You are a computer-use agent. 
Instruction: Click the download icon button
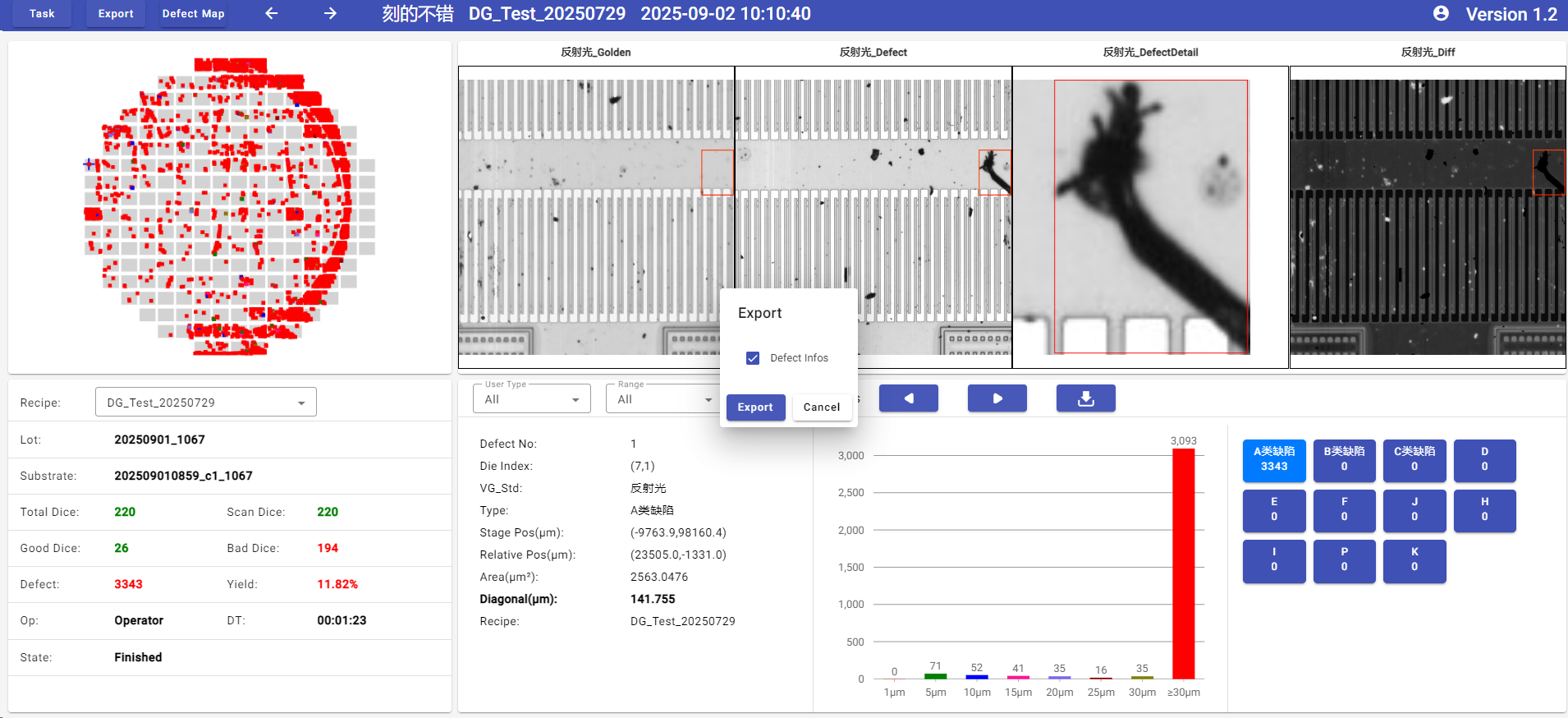pyautogui.click(x=1085, y=398)
